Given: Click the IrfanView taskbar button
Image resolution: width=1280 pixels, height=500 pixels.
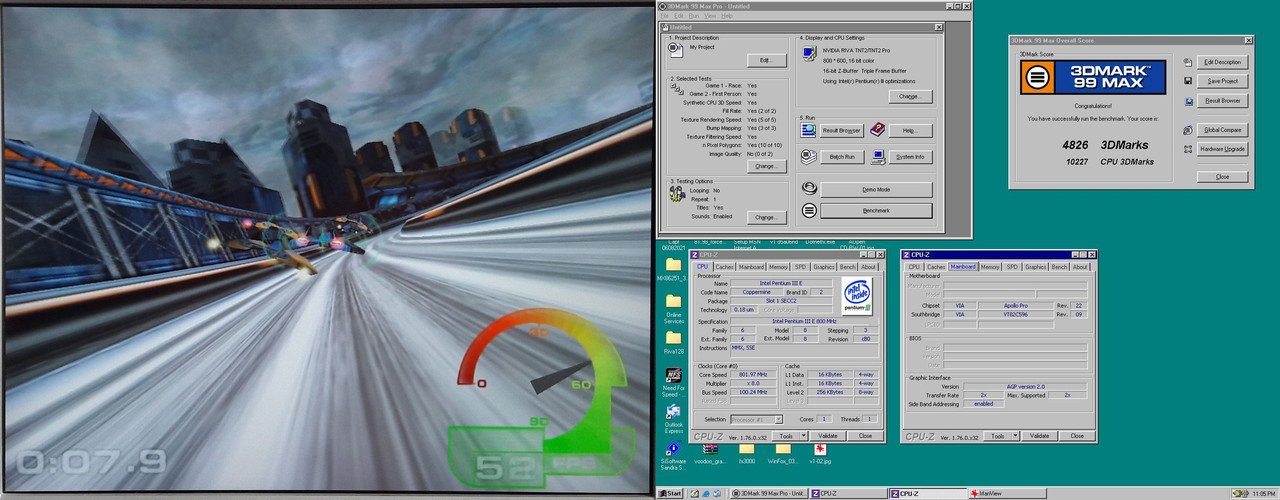Looking at the screenshot, I should pos(1008,493).
